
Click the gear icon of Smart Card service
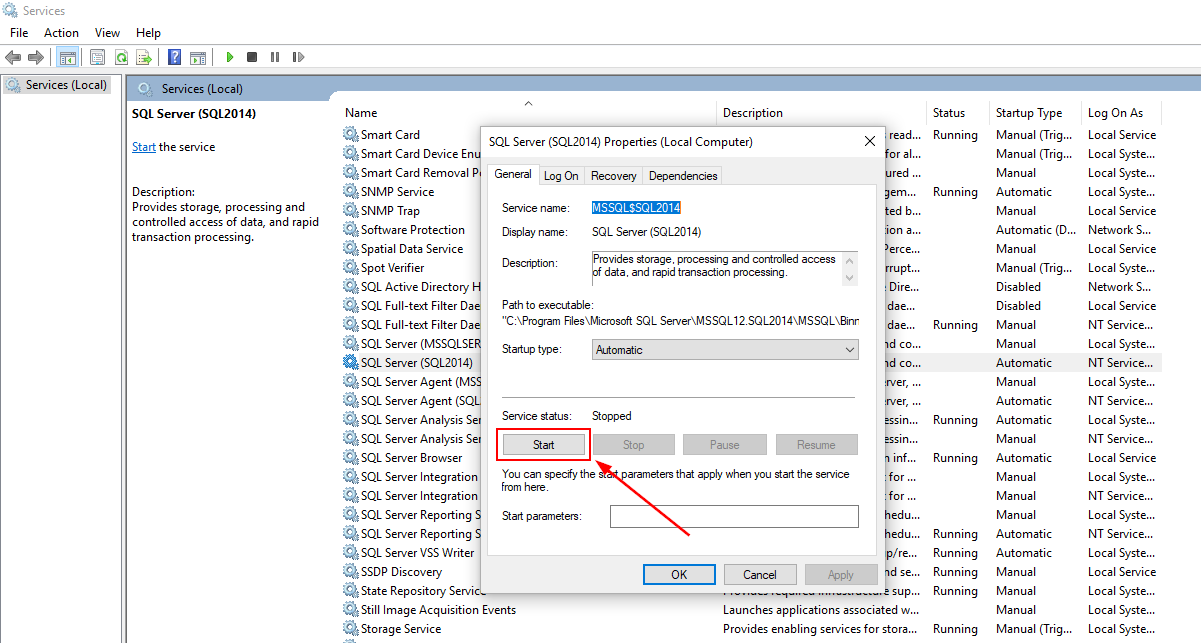pyautogui.click(x=350, y=134)
